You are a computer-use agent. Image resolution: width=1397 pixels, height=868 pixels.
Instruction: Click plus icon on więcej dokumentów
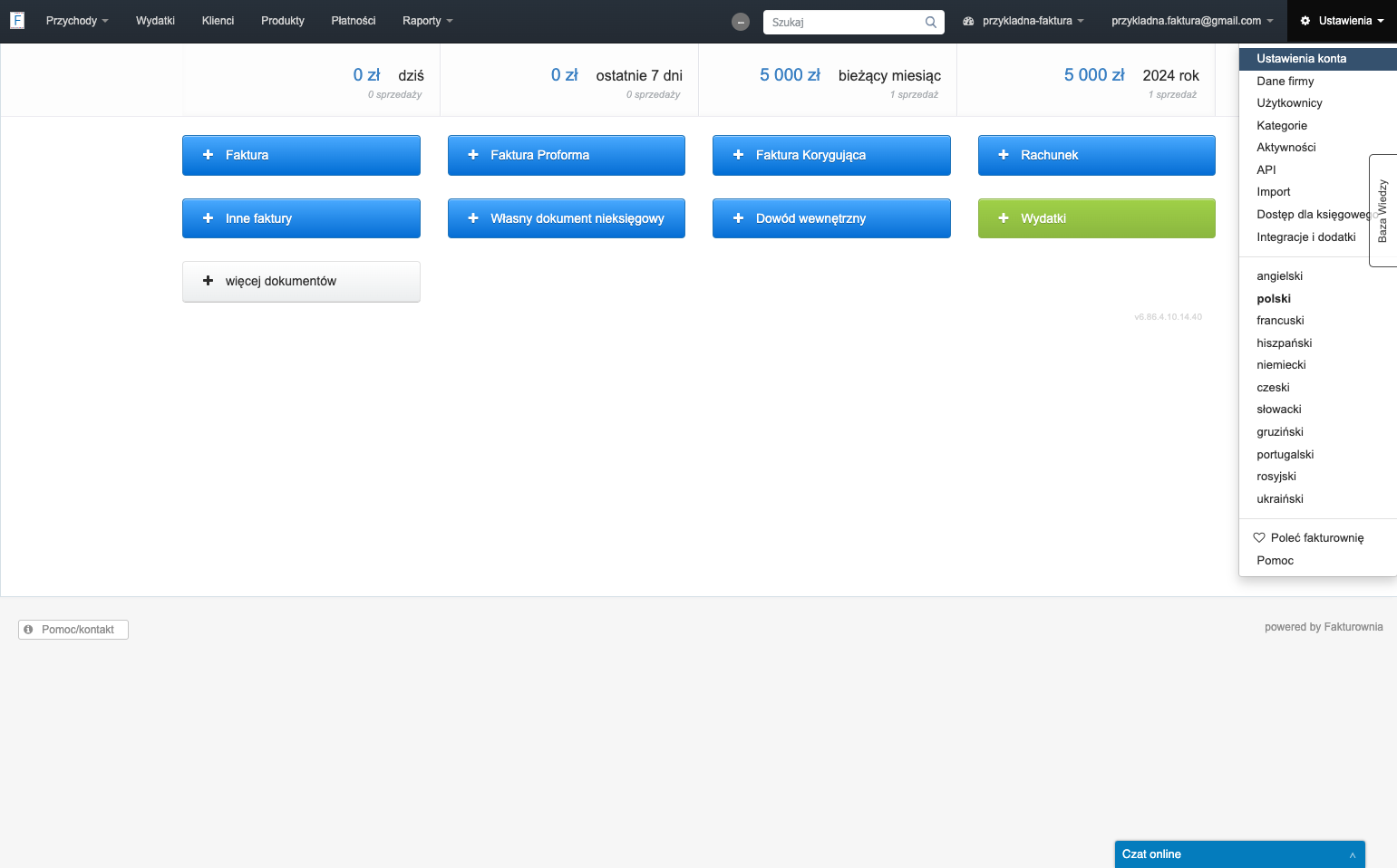208,281
